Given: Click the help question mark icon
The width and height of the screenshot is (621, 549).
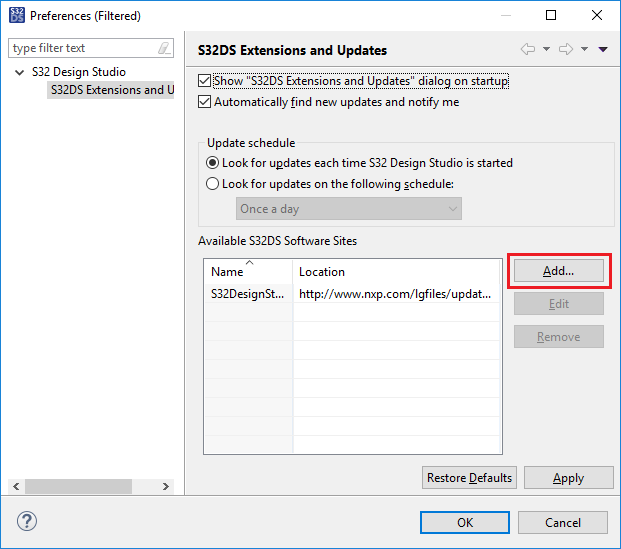Looking at the screenshot, I should point(27,521).
